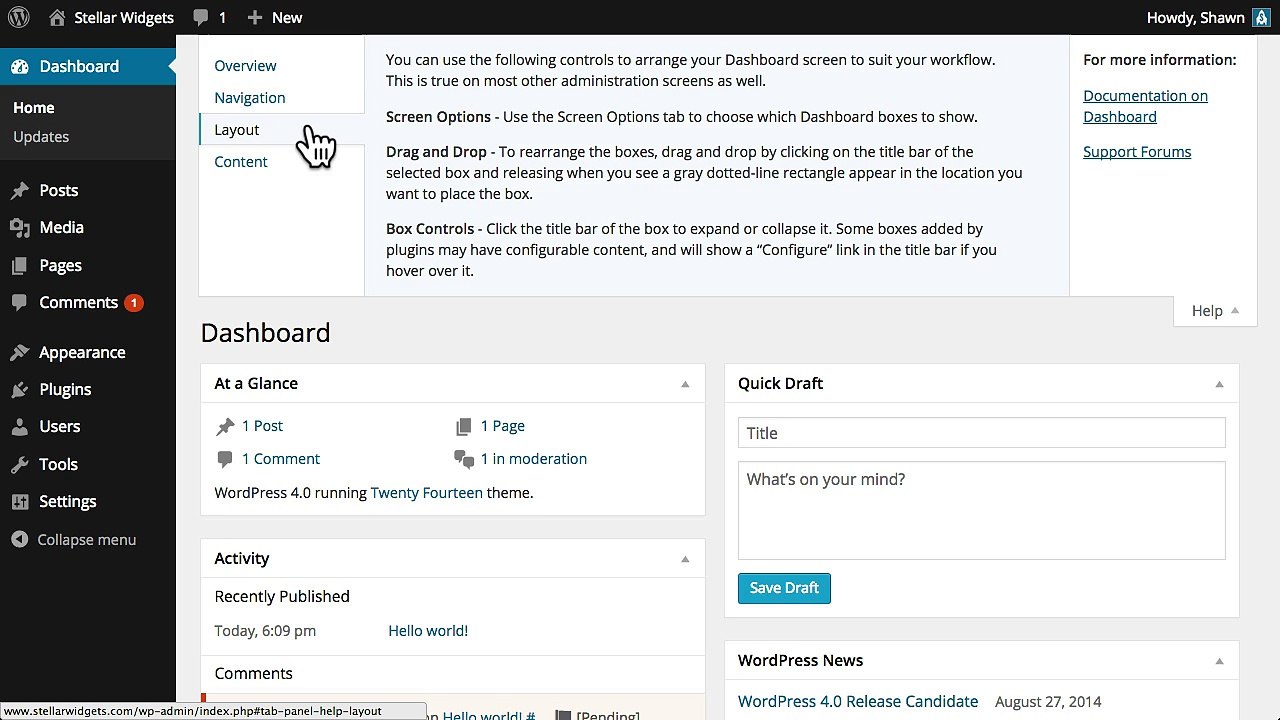Open the 1 in moderation link
The width and height of the screenshot is (1280, 720).
click(533, 459)
